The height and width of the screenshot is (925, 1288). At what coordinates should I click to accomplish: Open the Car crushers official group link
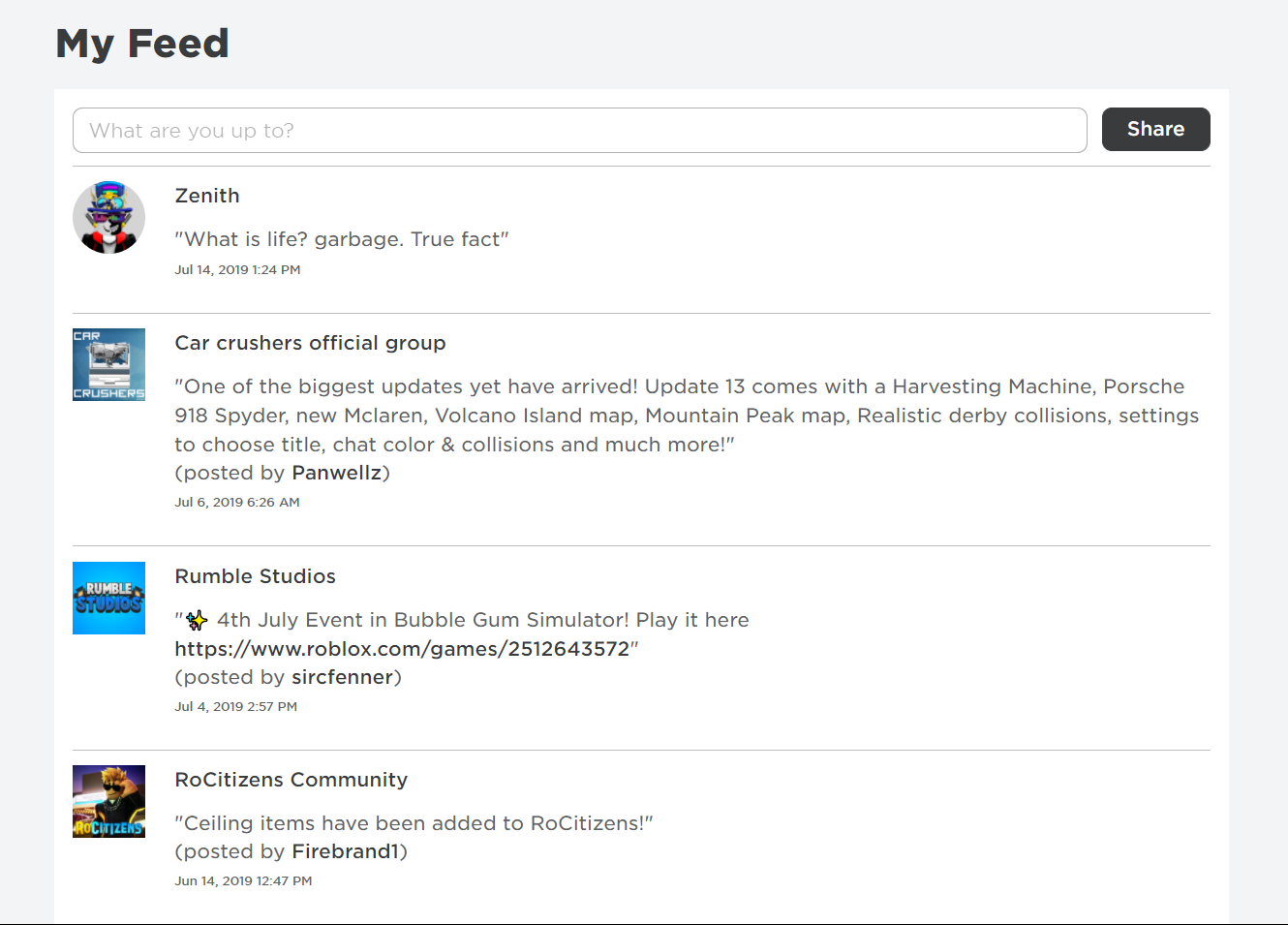click(x=310, y=343)
